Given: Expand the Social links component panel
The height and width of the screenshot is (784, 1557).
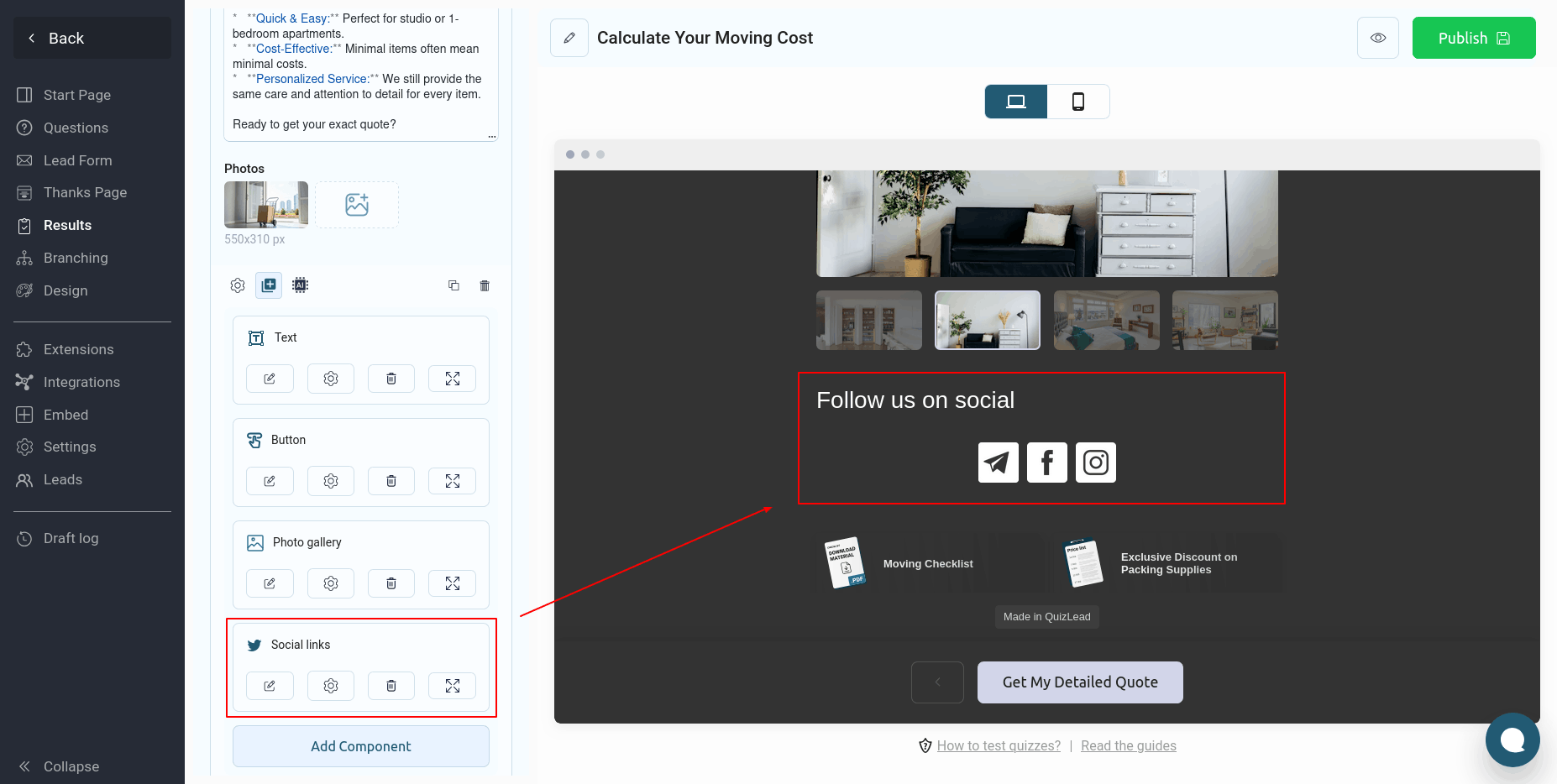Looking at the screenshot, I should [x=452, y=686].
